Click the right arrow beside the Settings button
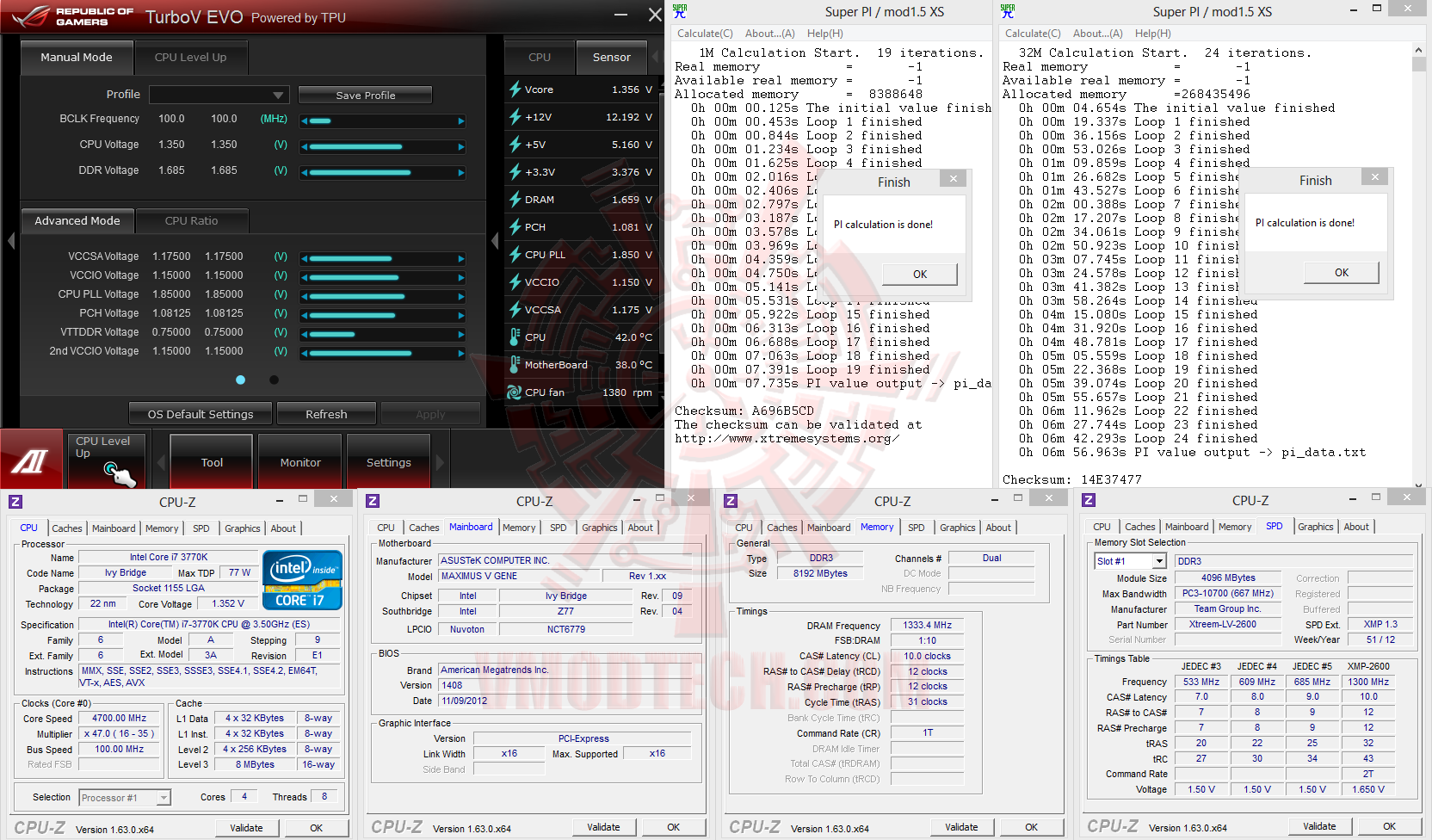This screenshot has width=1432, height=840. pos(441,462)
